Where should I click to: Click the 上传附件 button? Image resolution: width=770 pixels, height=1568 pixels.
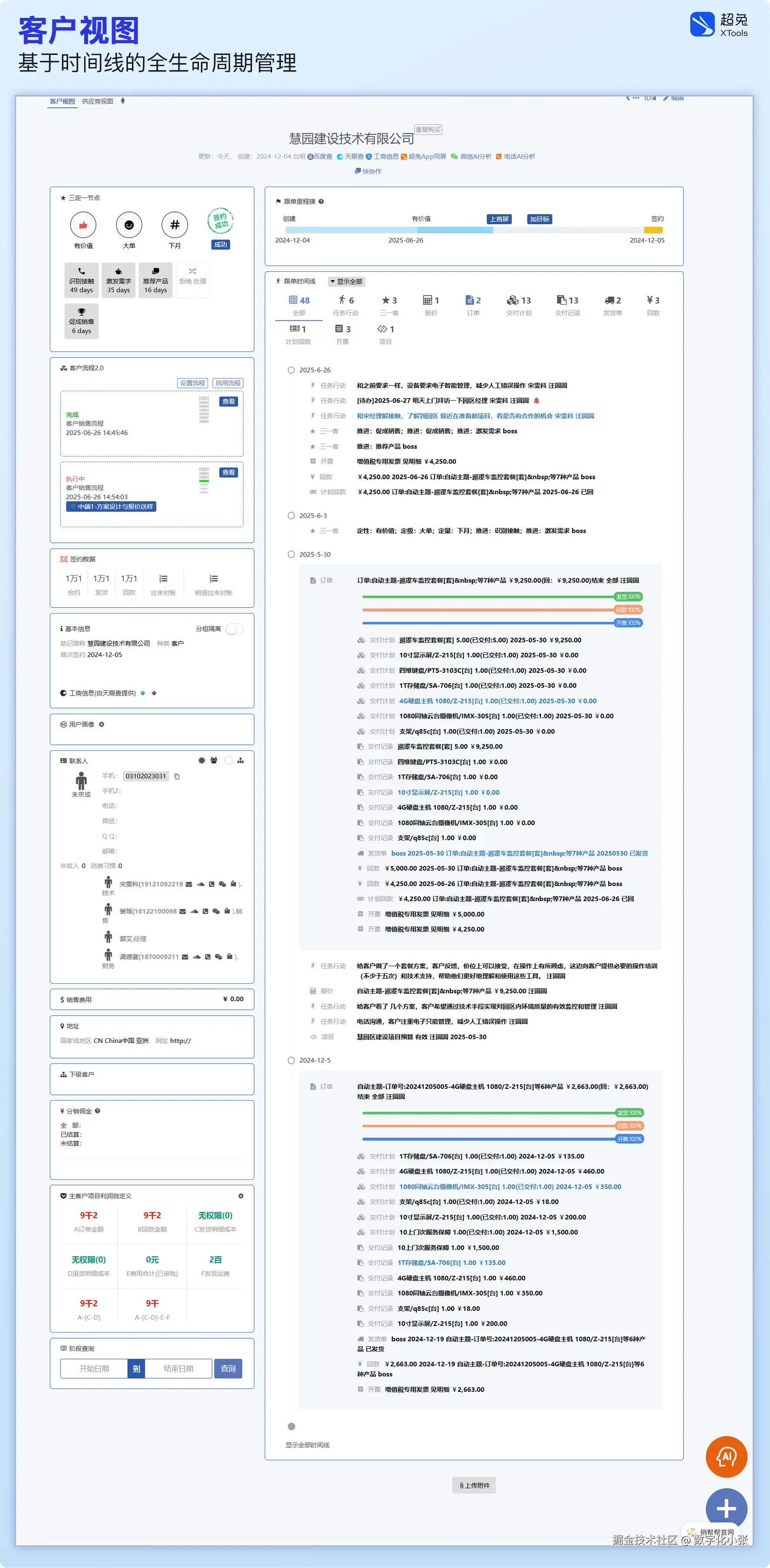474,1485
